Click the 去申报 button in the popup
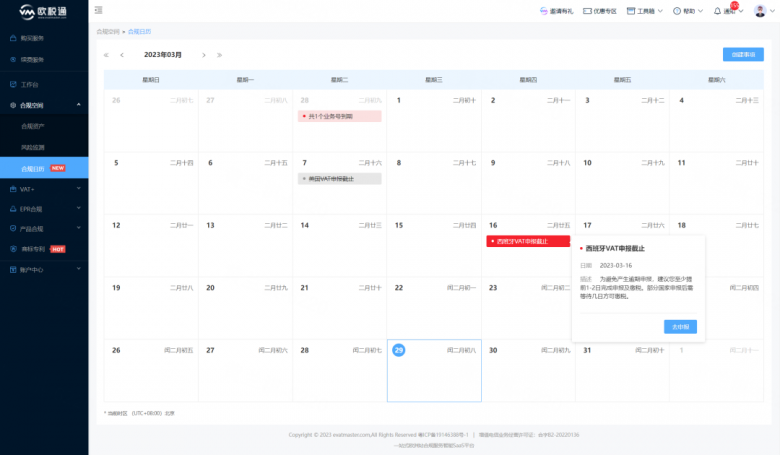The height and width of the screenshot is (455, 780). tap(681, 327)
